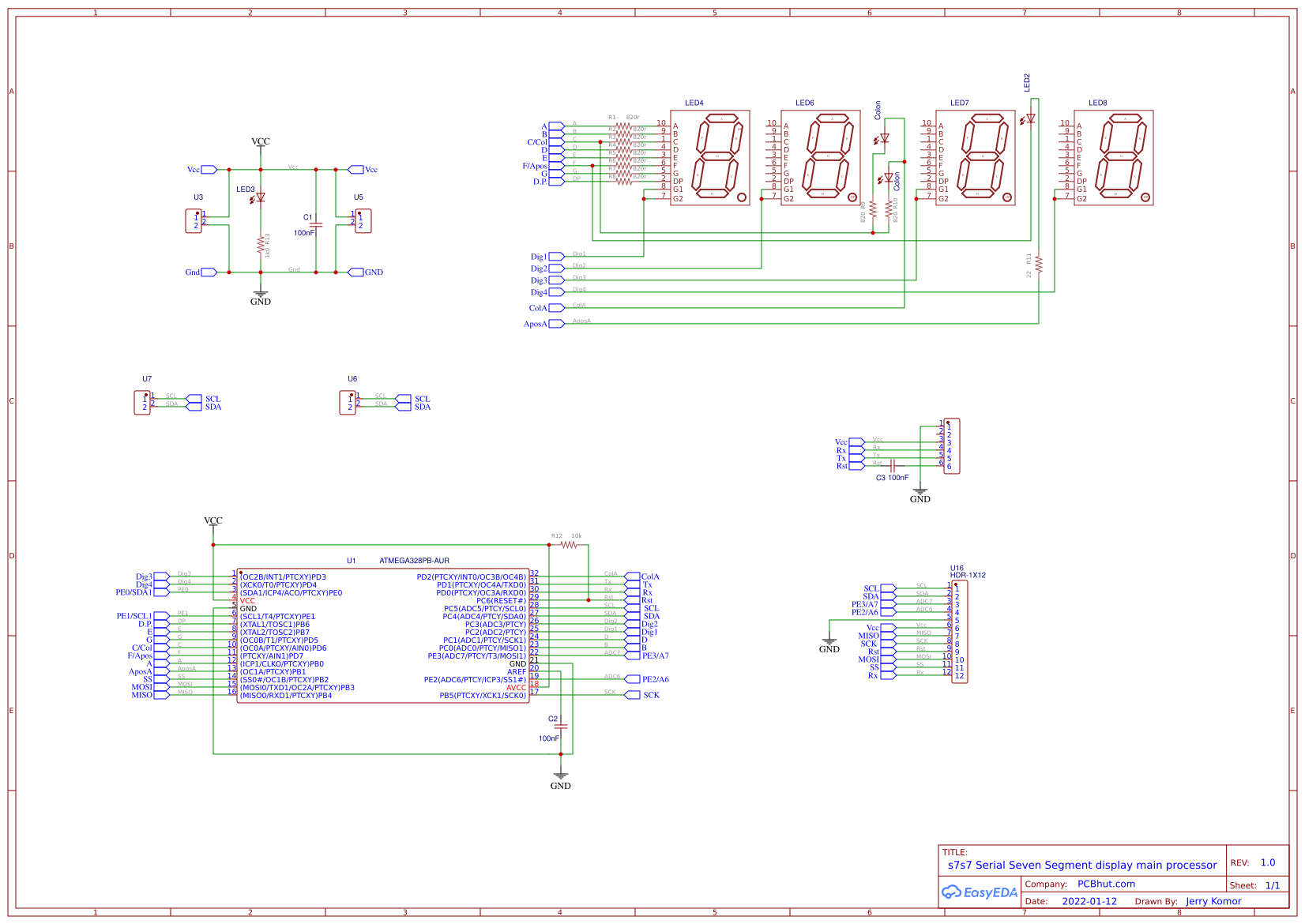Click the EasyEDA cloud logo
The height and width of the screenshot is (924, 1305).
click(953, 892)
